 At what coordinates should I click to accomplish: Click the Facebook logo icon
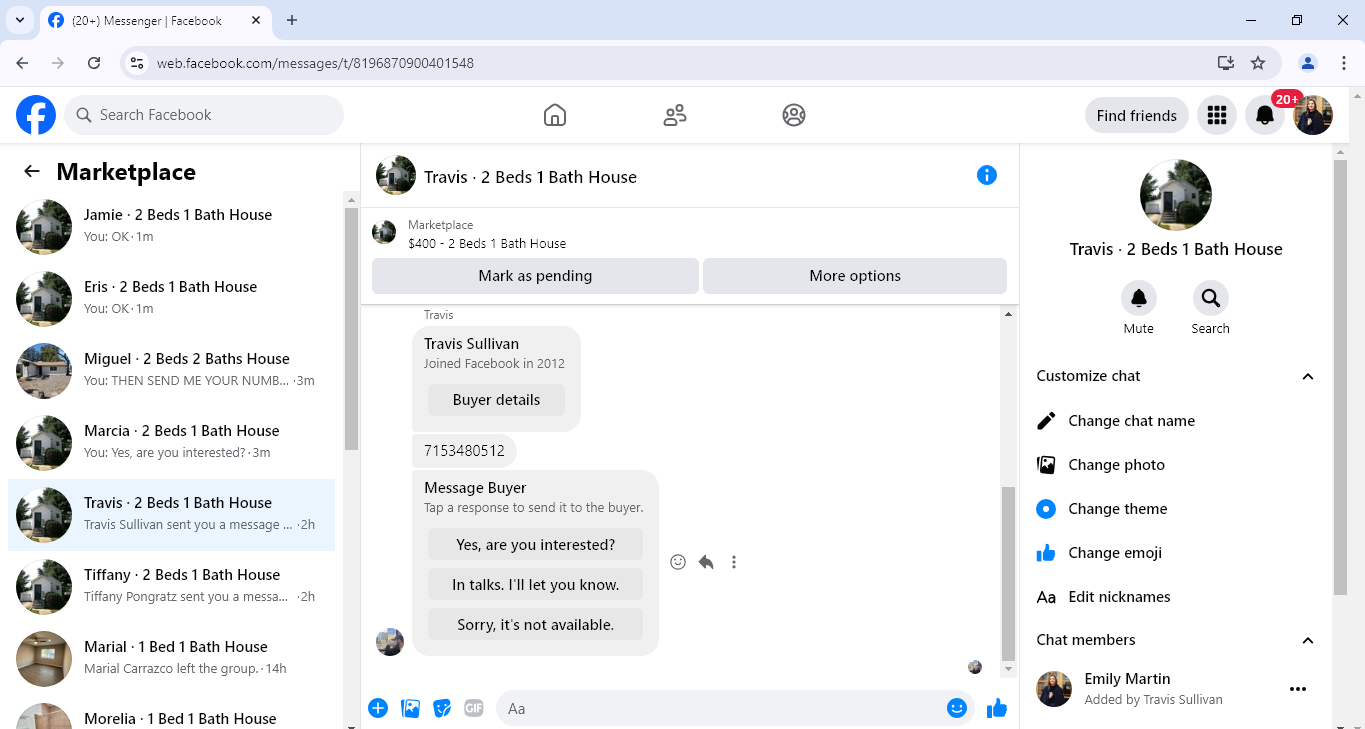(x=36, y=115)
